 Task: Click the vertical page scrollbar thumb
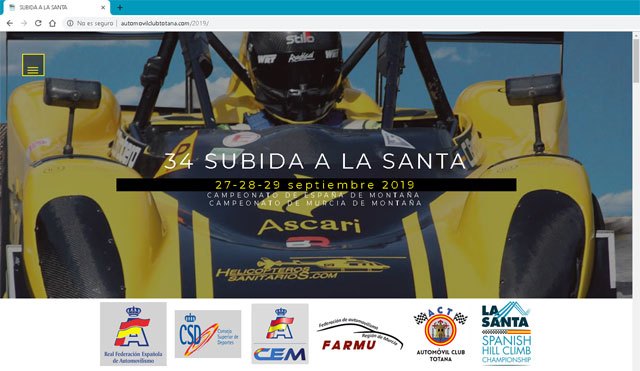point(636,60)
